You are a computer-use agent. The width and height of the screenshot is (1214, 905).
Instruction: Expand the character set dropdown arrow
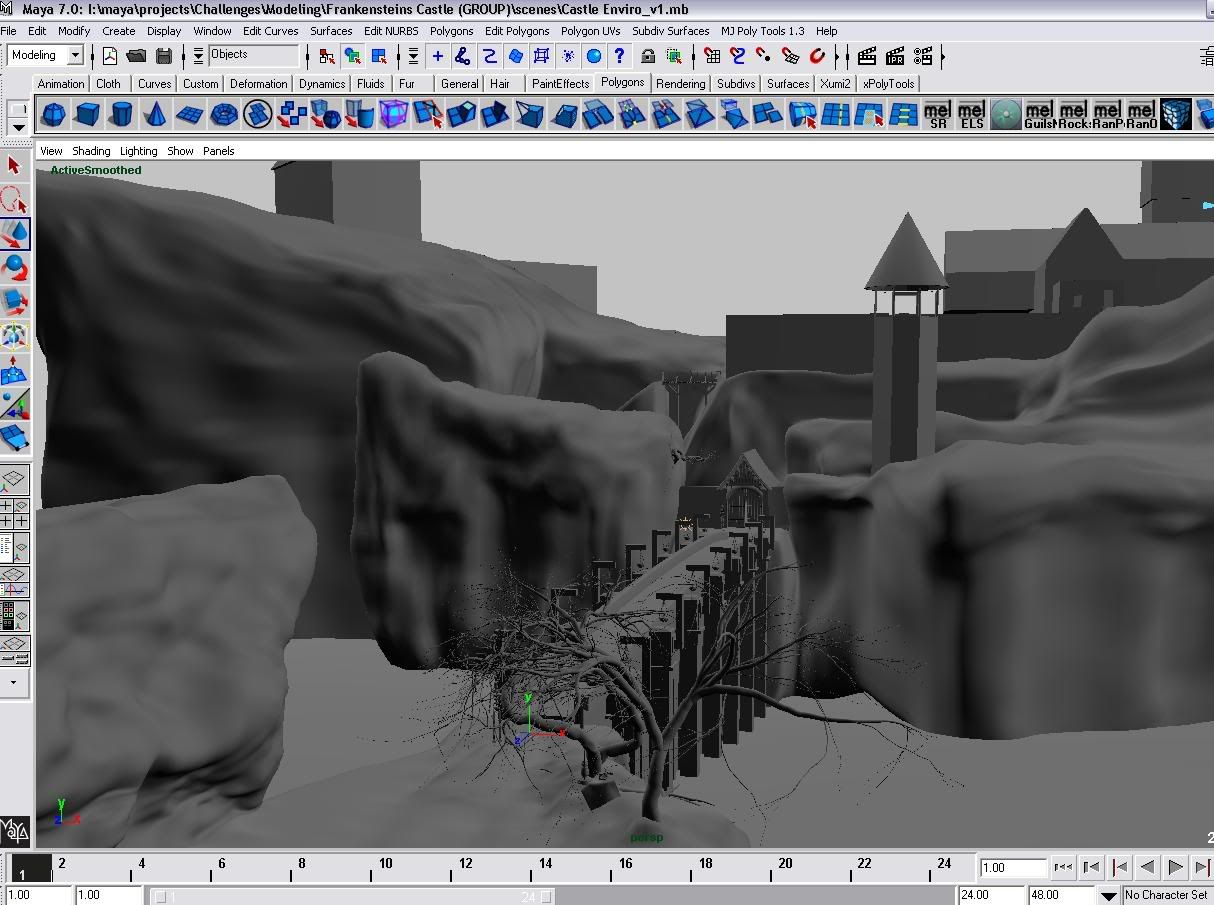[1108, 895]
